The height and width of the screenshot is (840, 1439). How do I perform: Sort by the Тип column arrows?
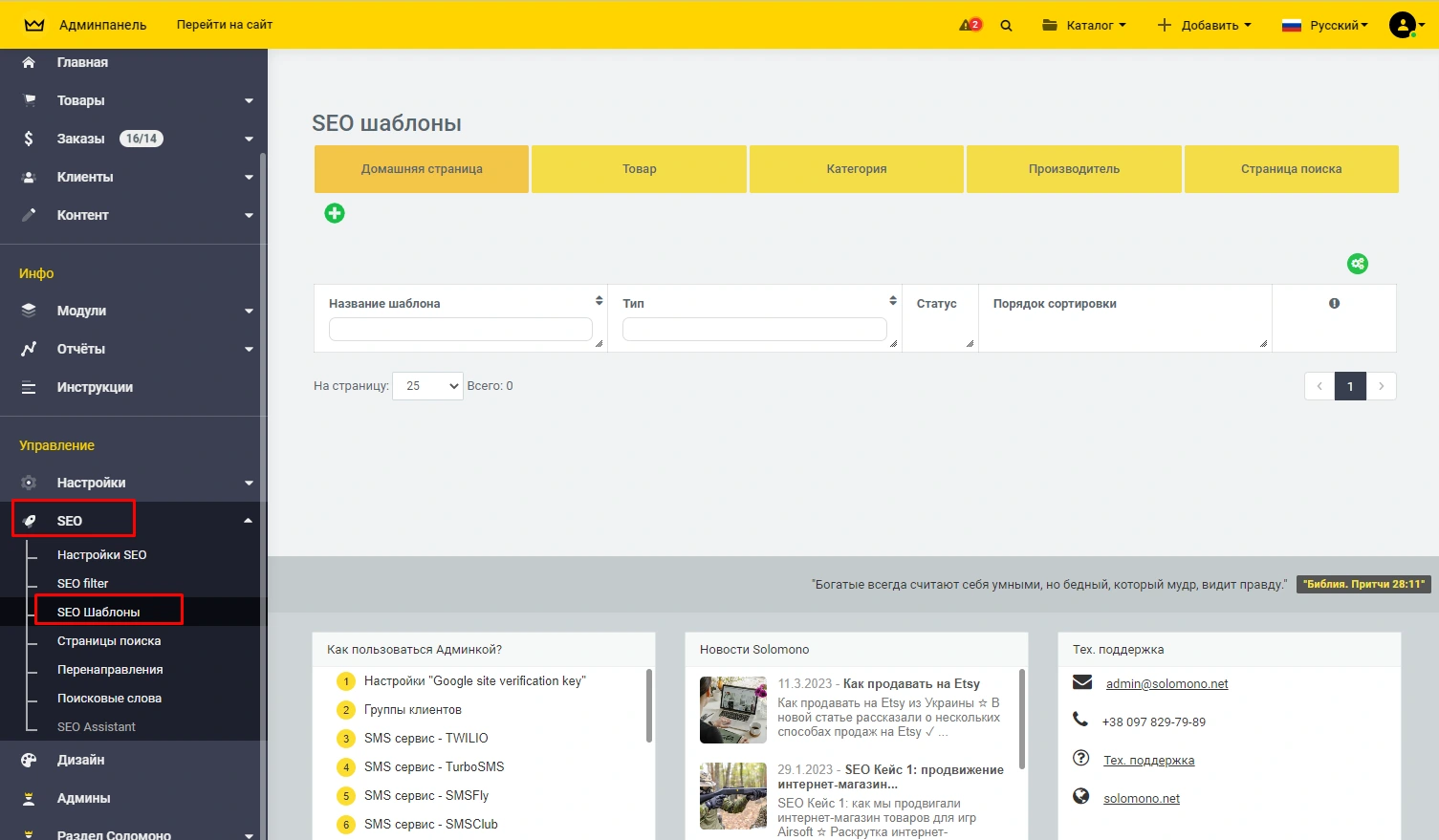(893, 300)
